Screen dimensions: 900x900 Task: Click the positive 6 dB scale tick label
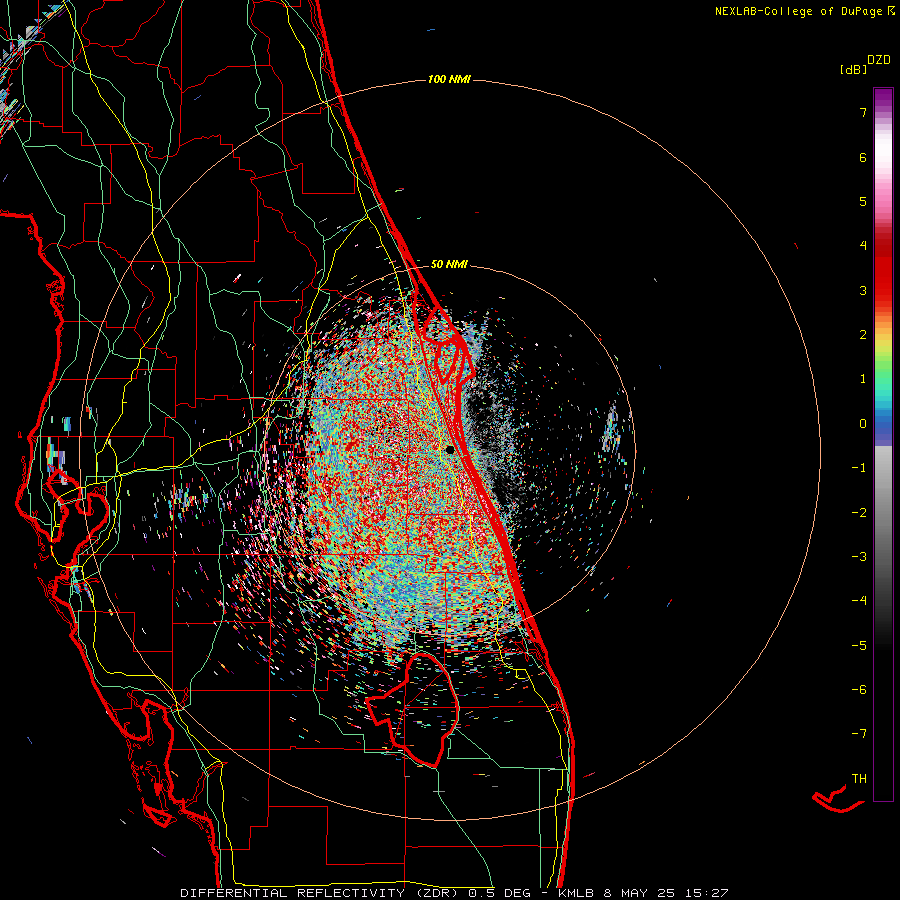coord(863,157)
